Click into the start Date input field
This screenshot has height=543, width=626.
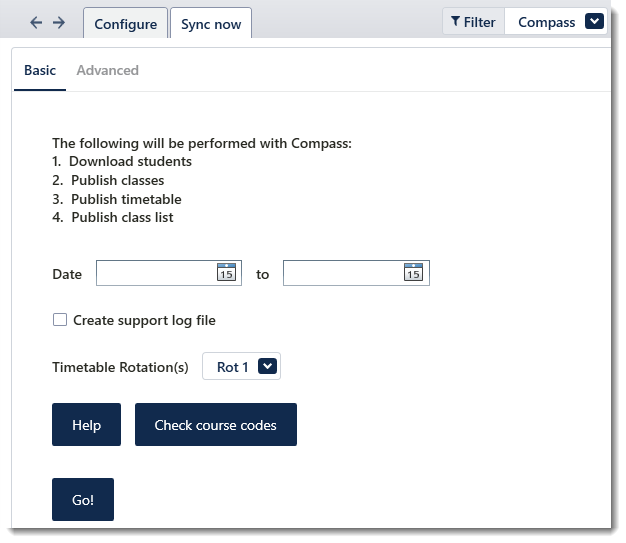tap(155, 273)
